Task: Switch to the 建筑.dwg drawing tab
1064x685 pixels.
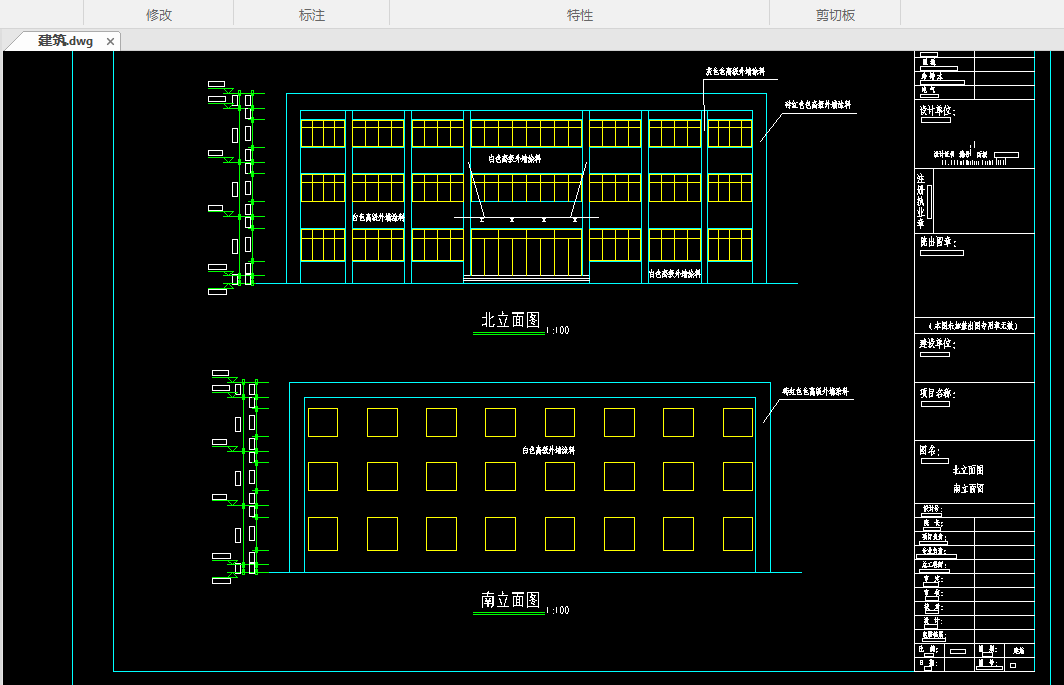Action: 65,41
